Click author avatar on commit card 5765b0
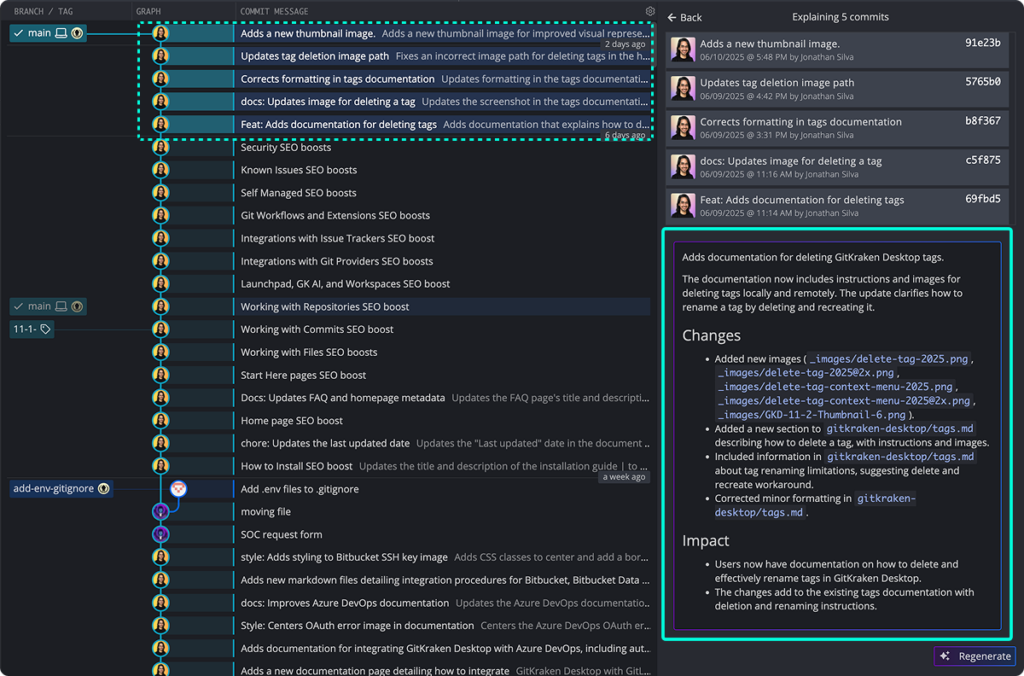 [682, 88]
